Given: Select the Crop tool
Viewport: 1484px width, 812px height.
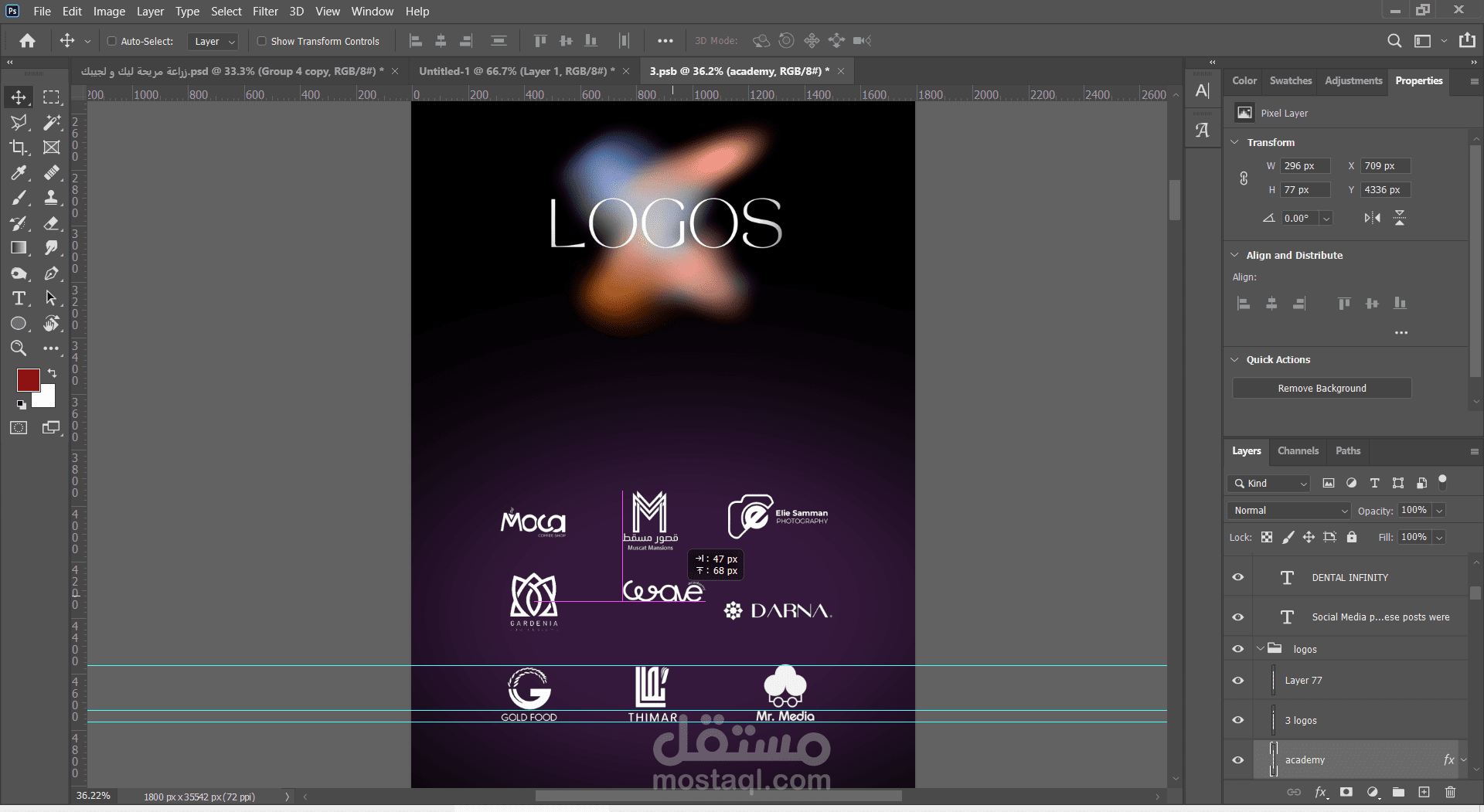Looking at the screenshot, I should [19, 148].
